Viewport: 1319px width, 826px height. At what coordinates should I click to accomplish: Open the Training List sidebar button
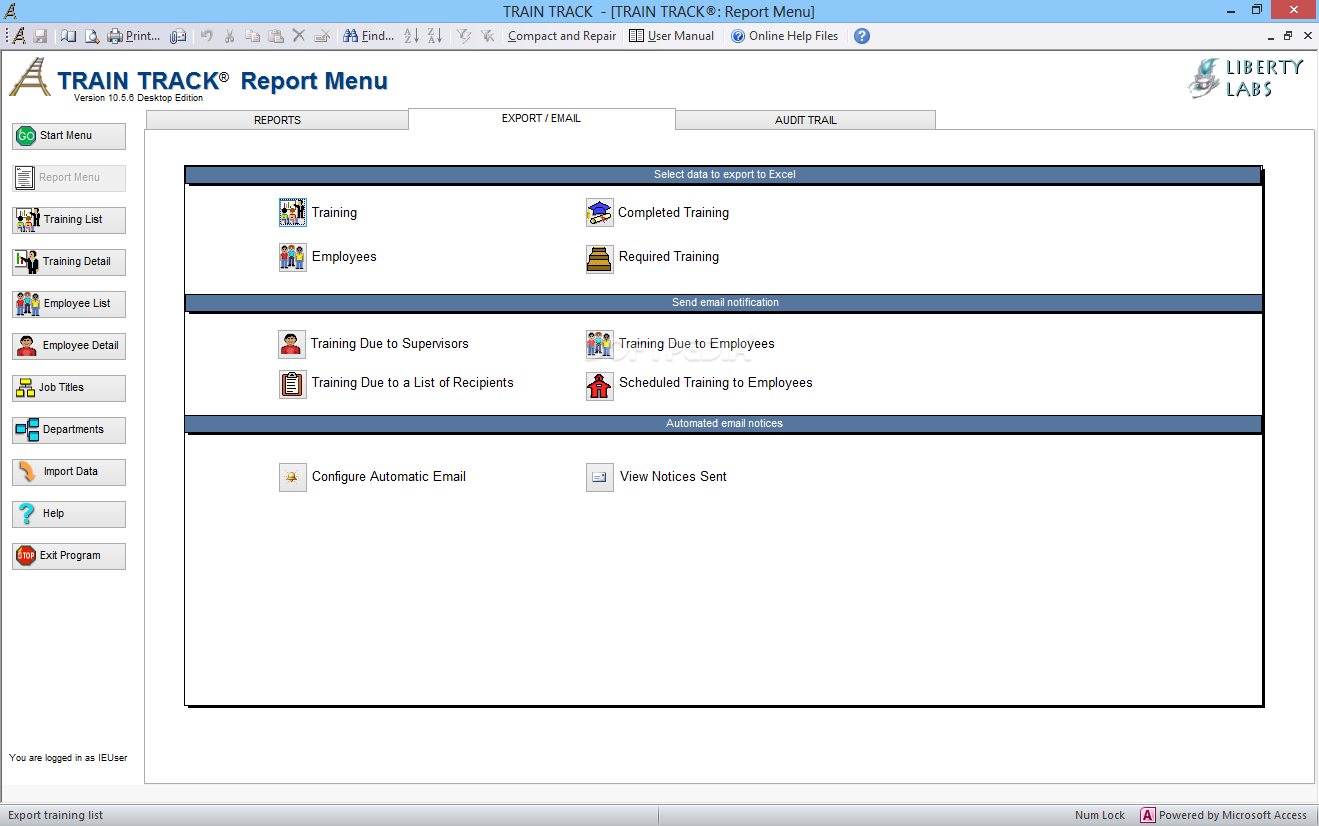click(69, 220)
